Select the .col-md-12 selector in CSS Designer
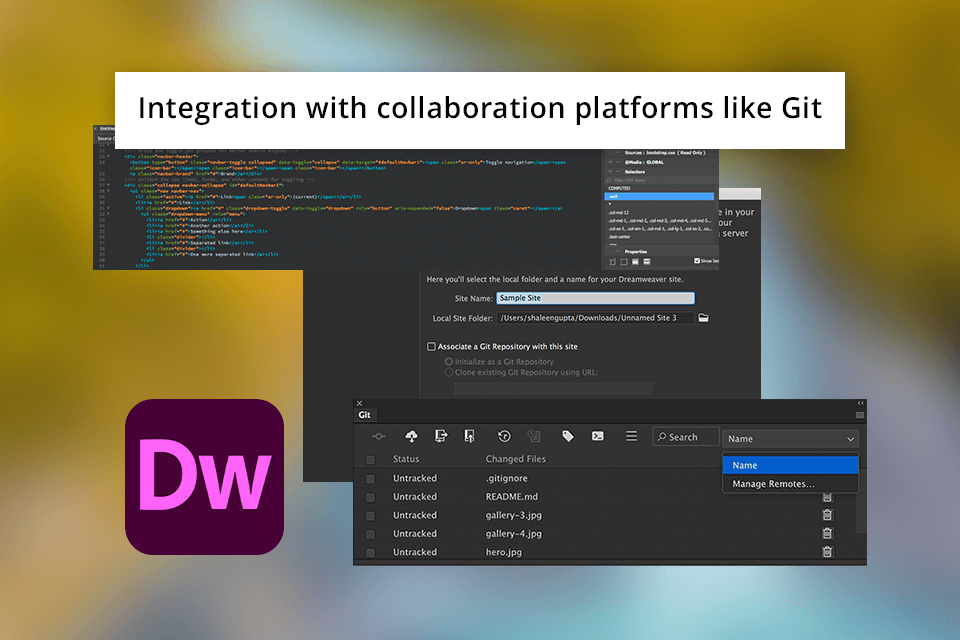The width and height of the screenshot is (960, 640). pos(620,213)
